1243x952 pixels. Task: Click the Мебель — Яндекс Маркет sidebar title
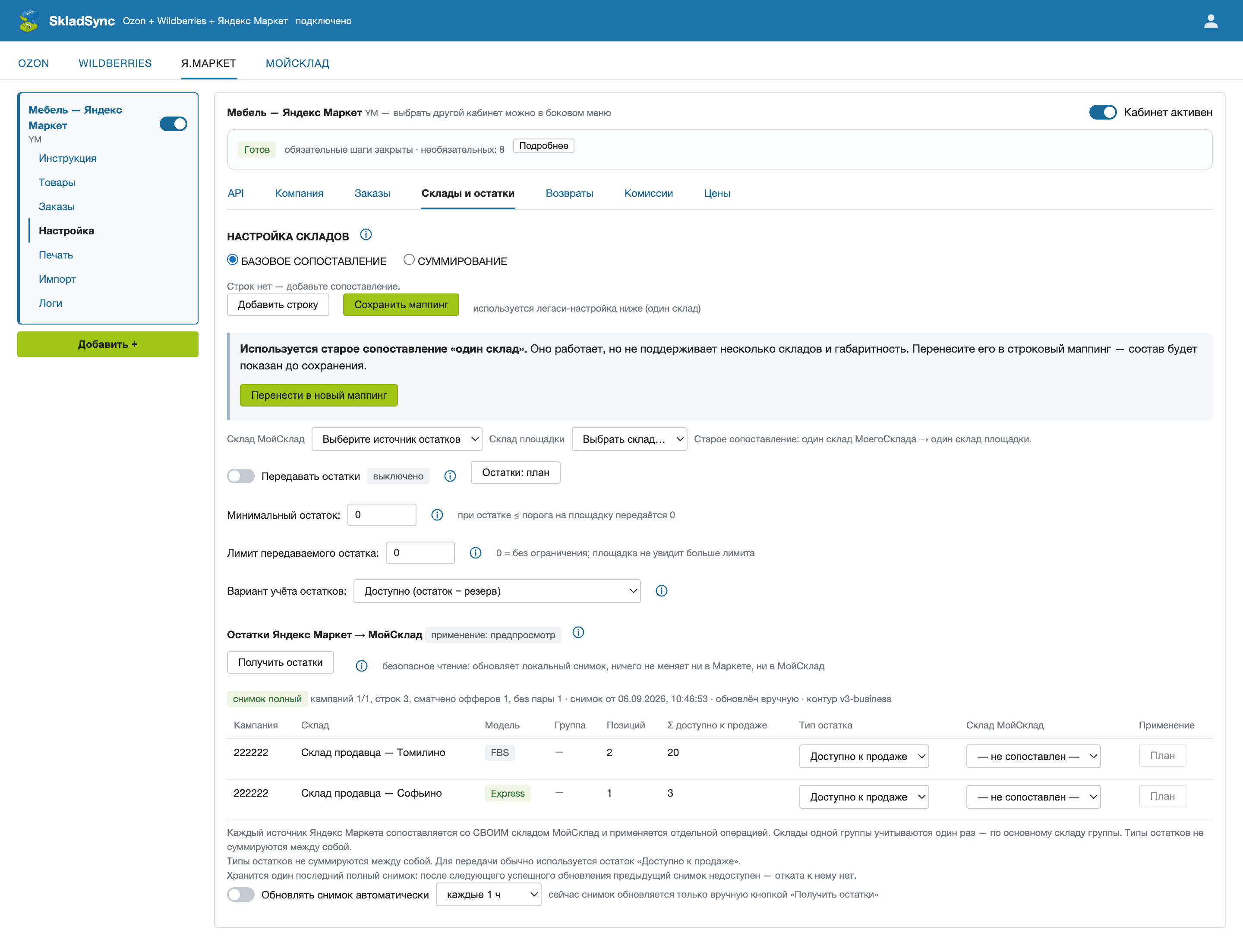pyautogui.click(x=76, y=117)
